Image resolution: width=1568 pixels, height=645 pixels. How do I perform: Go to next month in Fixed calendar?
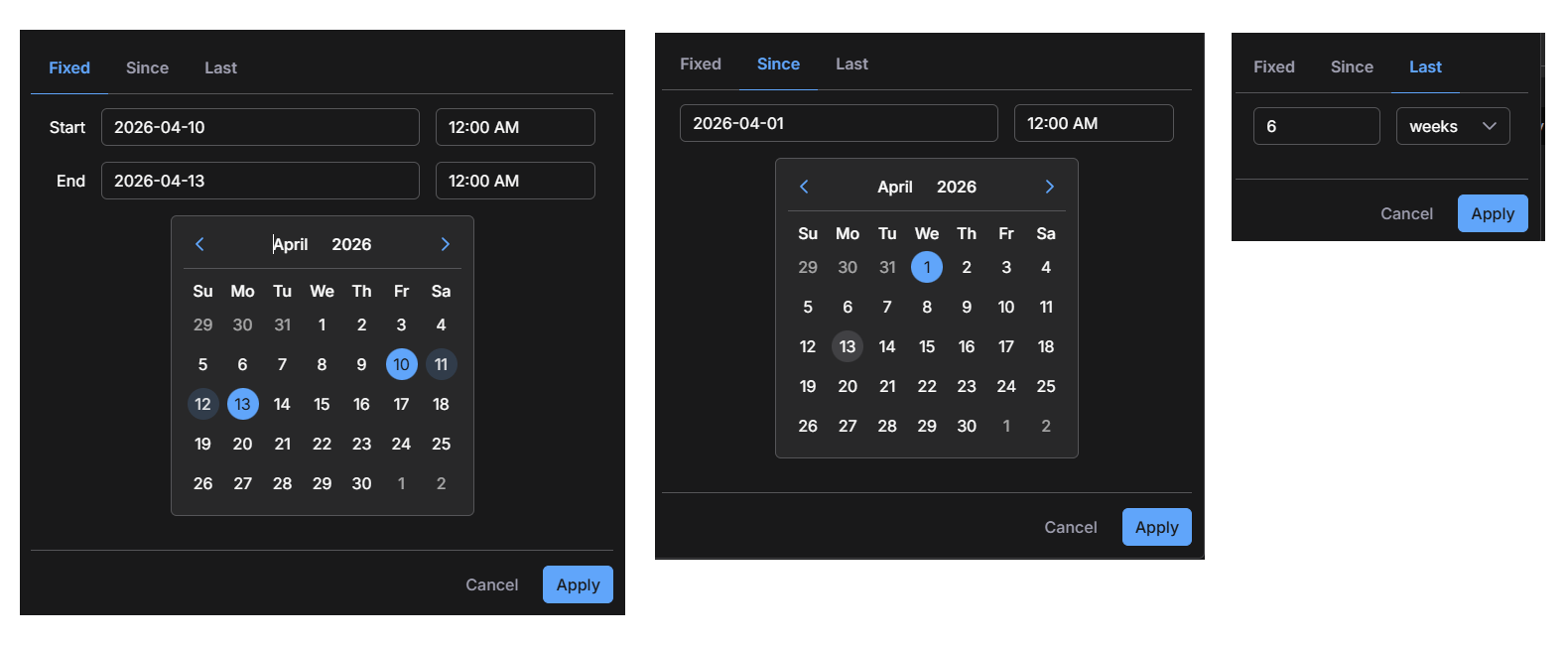(446, 244)
